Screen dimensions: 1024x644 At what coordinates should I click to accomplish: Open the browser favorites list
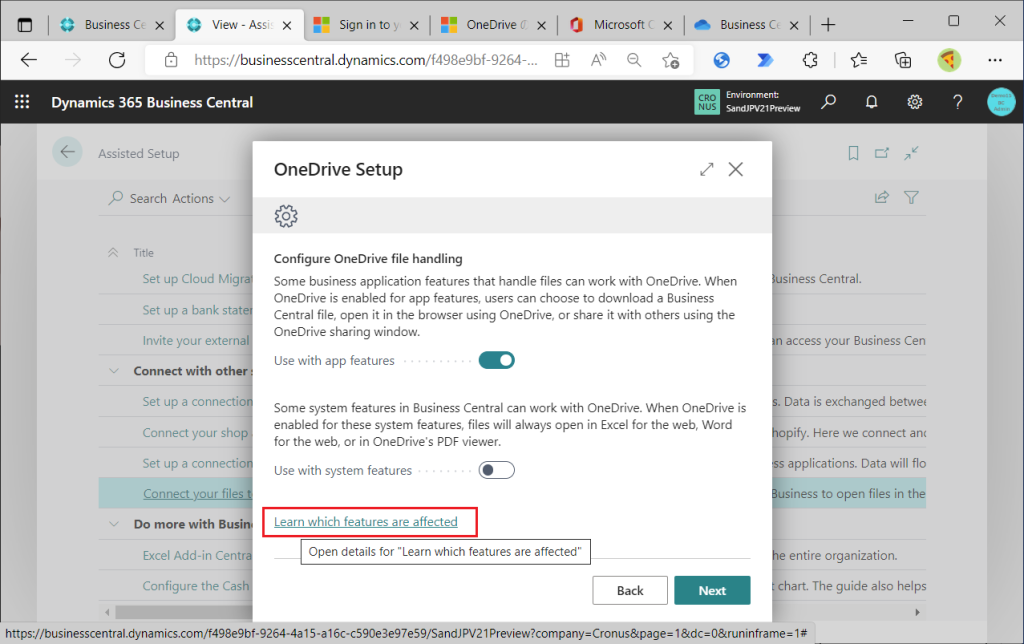pos(859,60)
